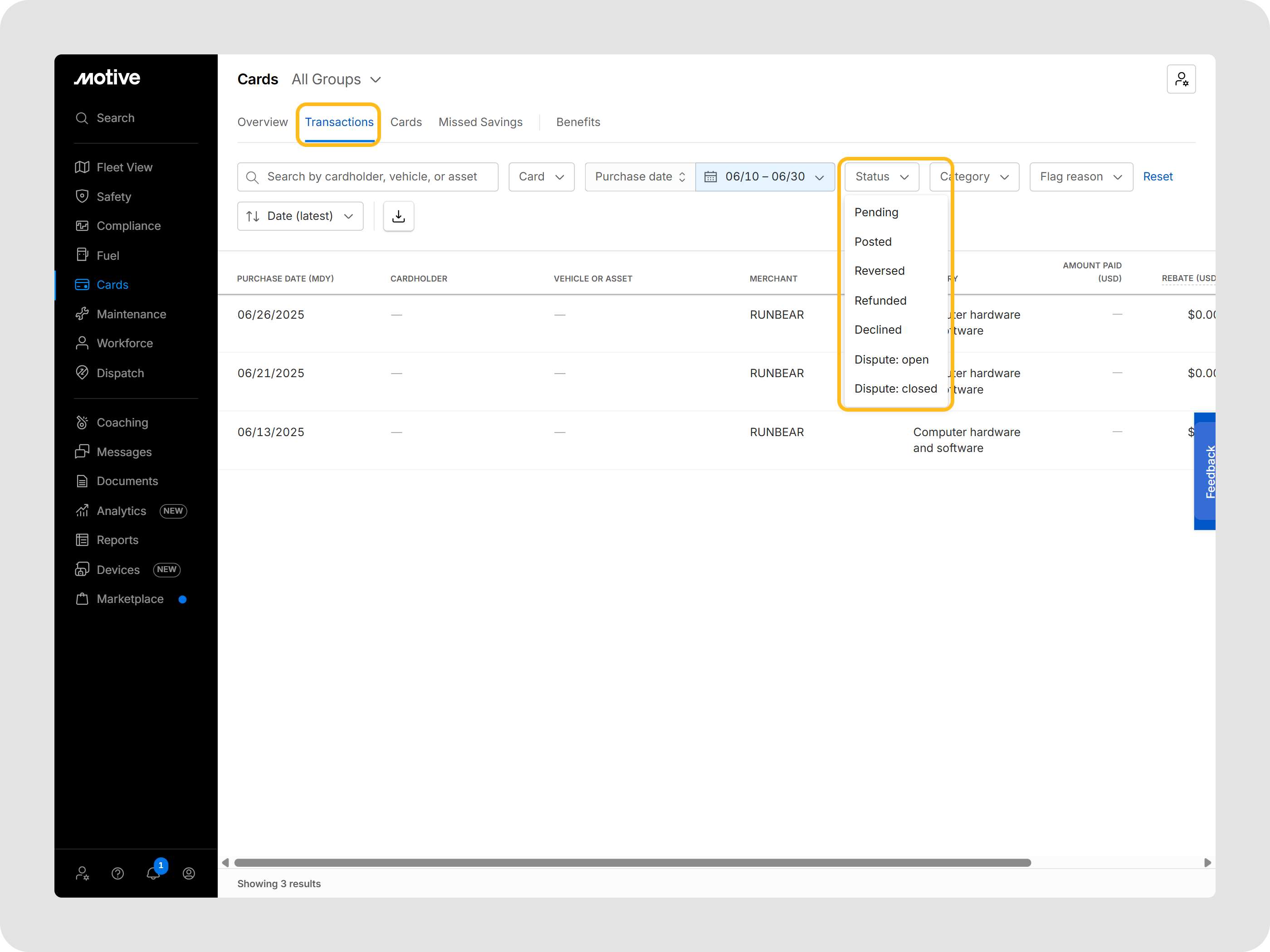Screen dimensions: 1270x952
Task: Open the Maintenance section
Action: pyautogui.click(x=131, y=314)
